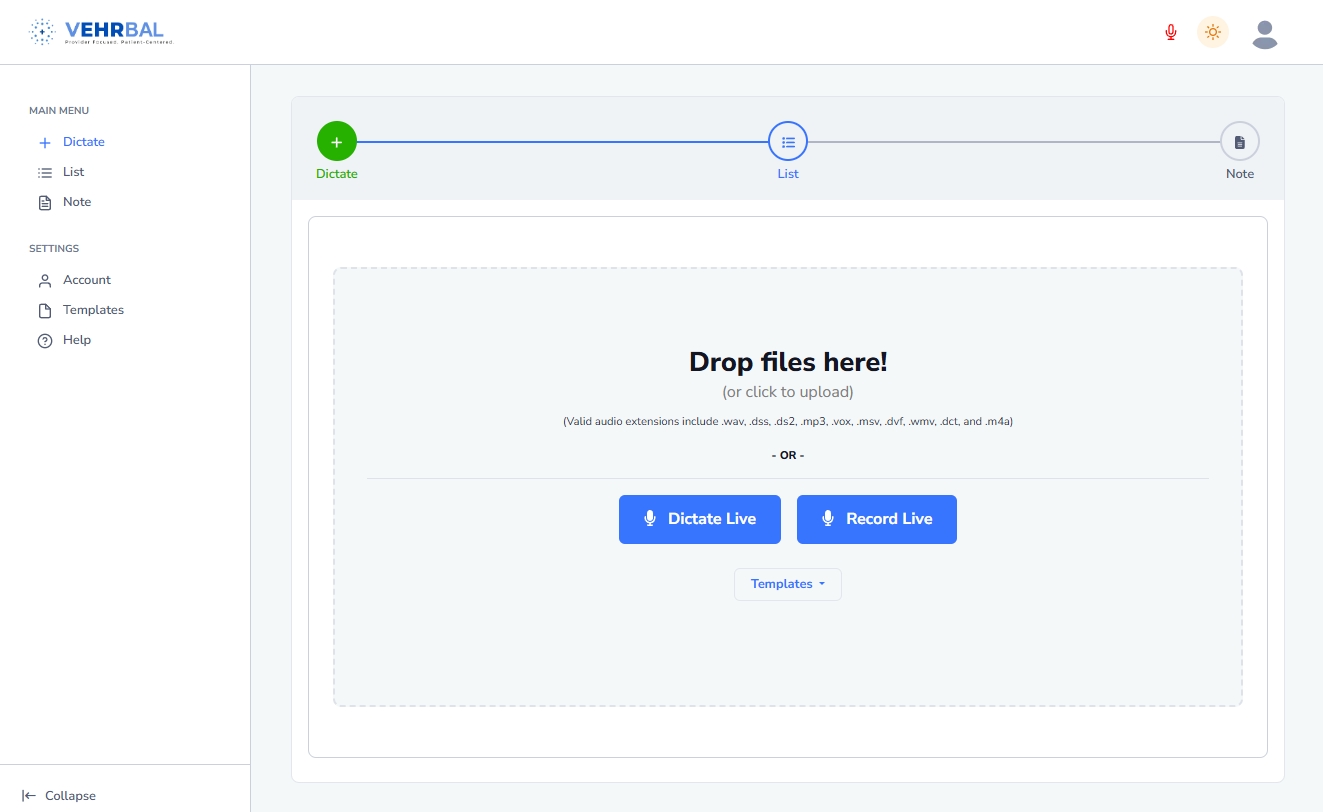The width and height of the screenshot is (1323, 812).
Task: Click the microphone icon on Record Live
Action: 828,518
